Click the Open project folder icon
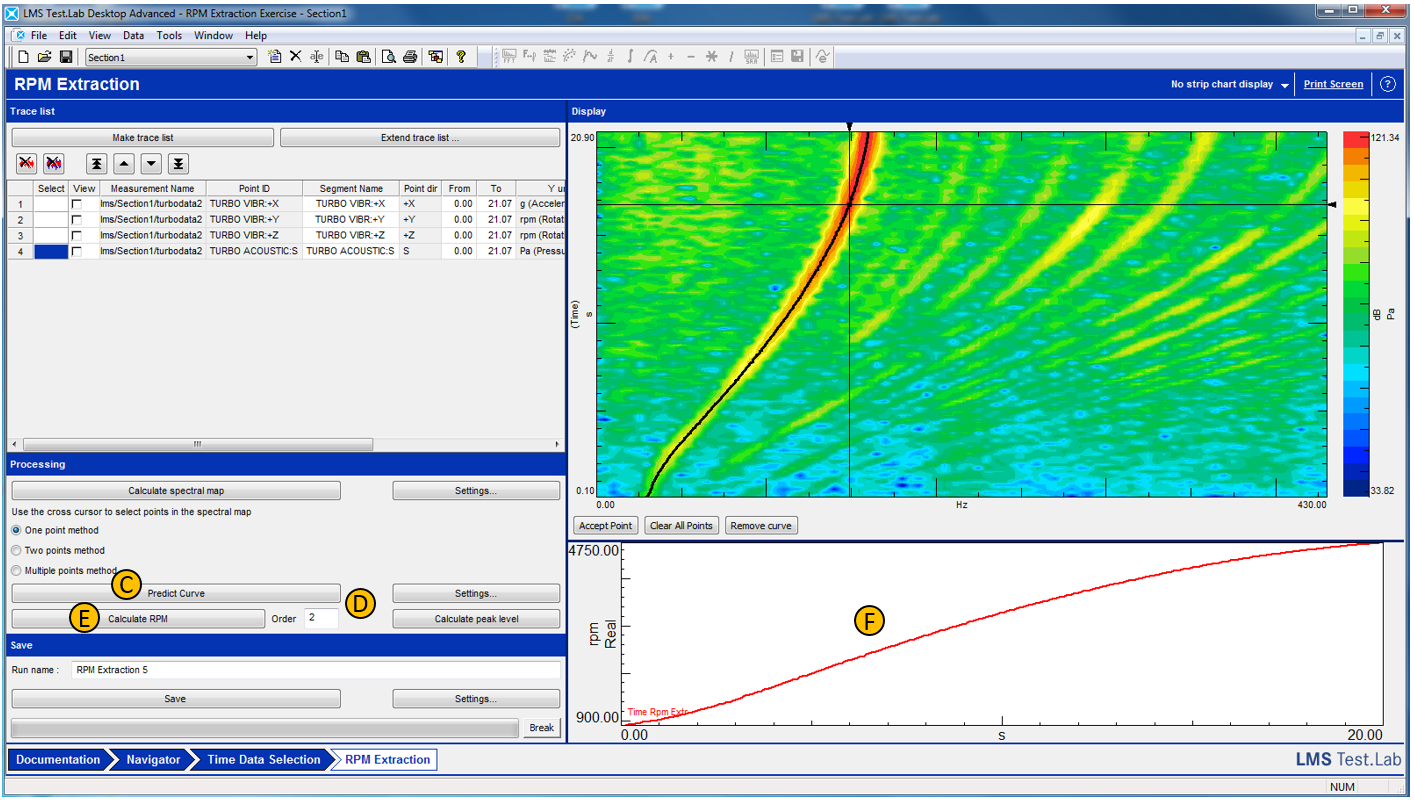The width and height of the screenshot is (1414, 800). point(44,57)
